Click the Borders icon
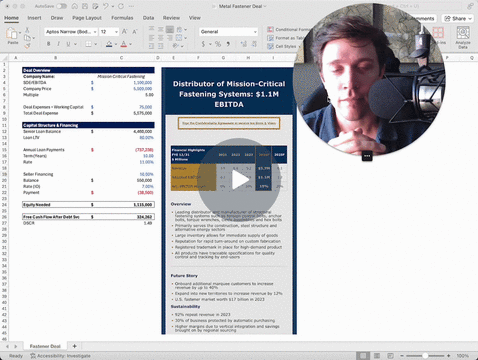The width and height of the screenshot is (478, 360). click(x=88, y=44)
